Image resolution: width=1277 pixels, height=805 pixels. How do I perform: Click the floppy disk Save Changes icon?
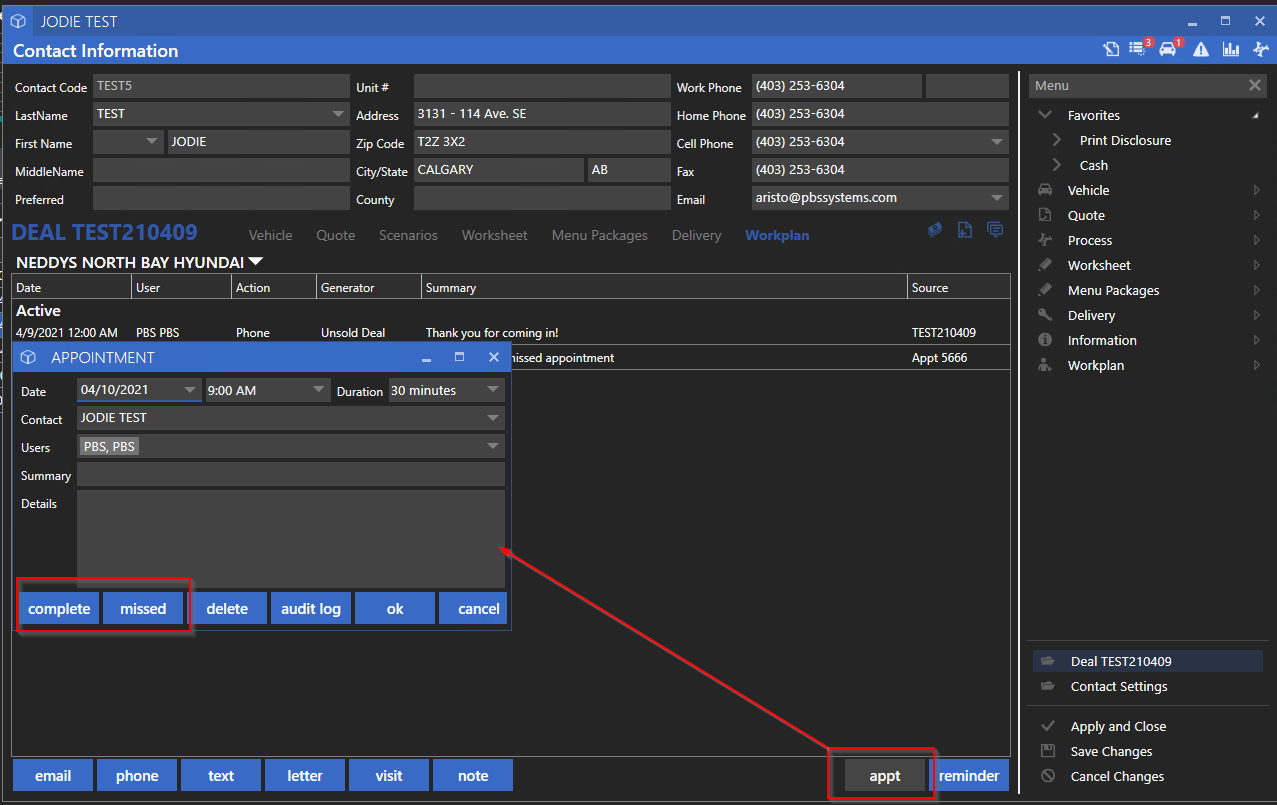coord(1048,751)
